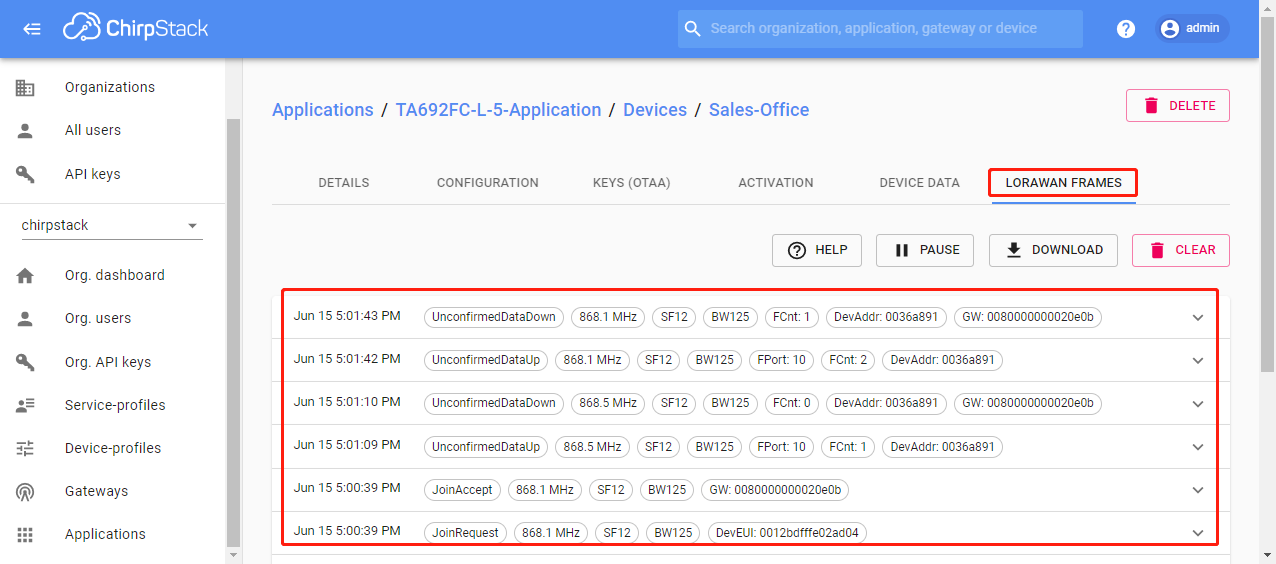Open the chirpstack organization dropdown

(111, 225)
